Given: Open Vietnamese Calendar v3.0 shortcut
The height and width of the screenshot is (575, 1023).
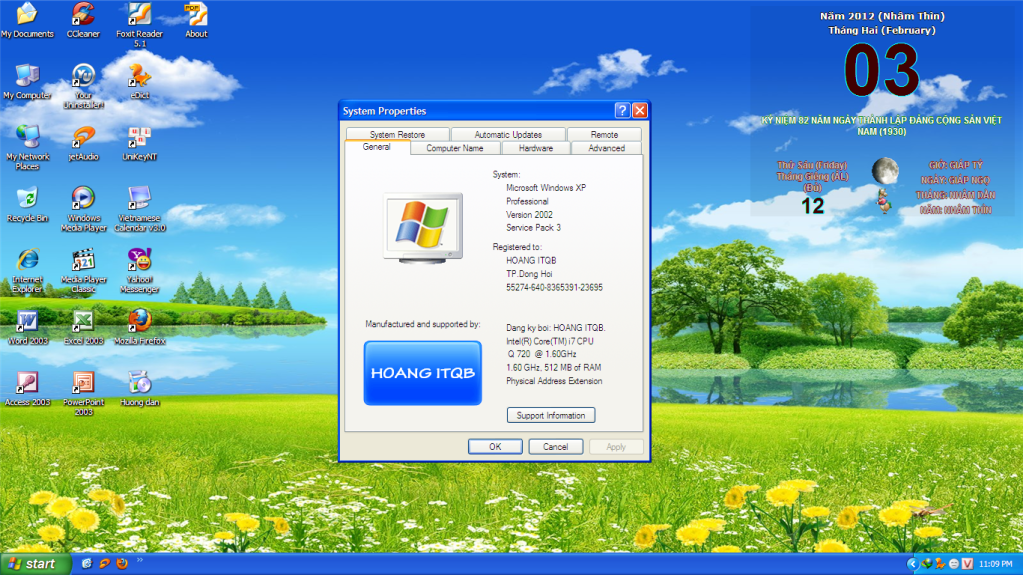Looking at the screenshot, I should [139, 209].
